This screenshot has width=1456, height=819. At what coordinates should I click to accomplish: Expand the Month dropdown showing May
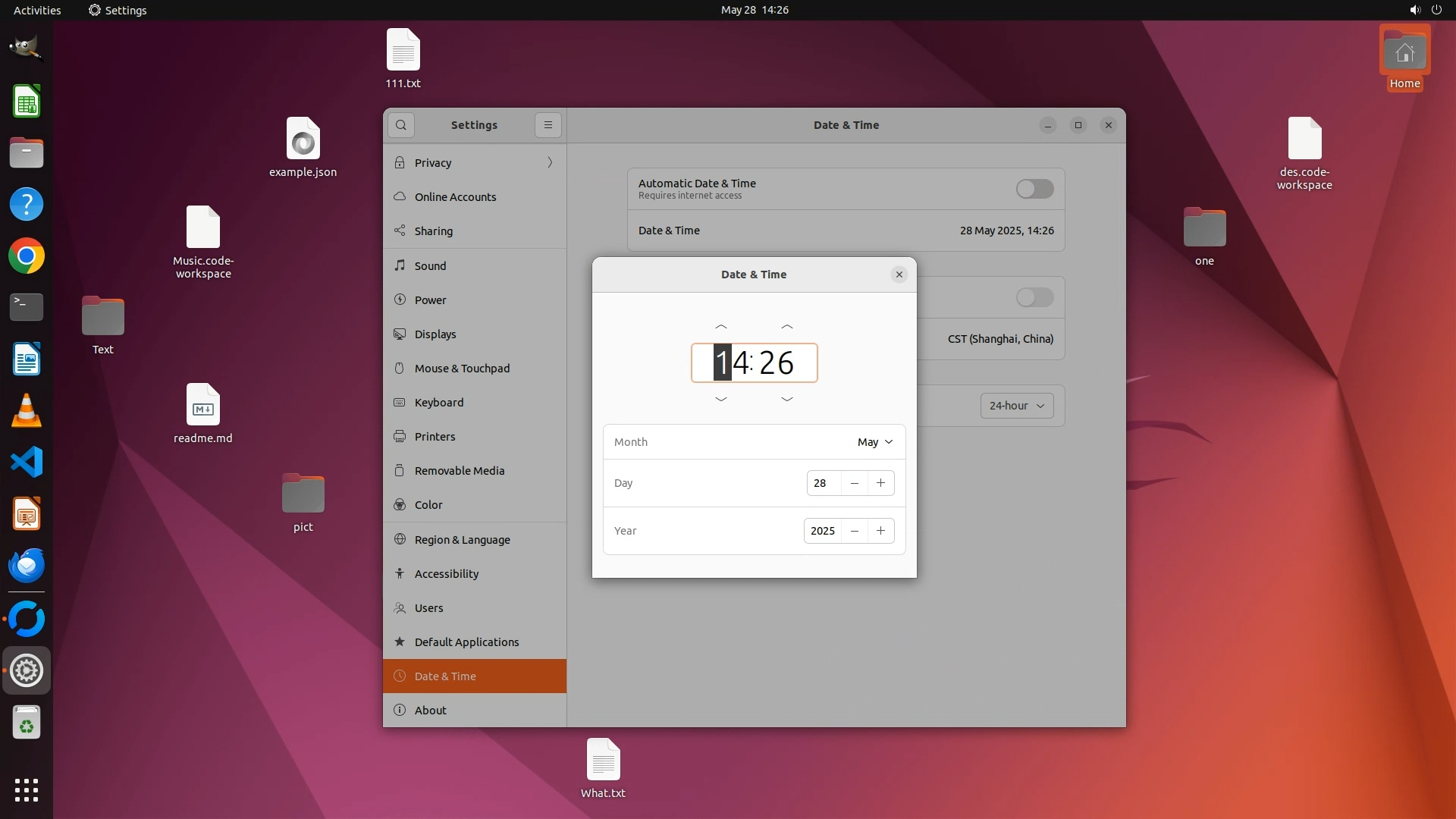[875, 442]
